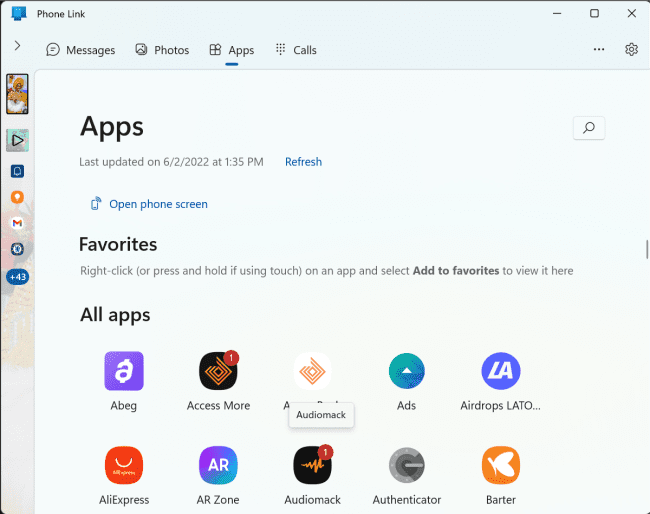
Task: Open the Authenticator app icon
Action: pyautogui.click(x=407, y=465)
